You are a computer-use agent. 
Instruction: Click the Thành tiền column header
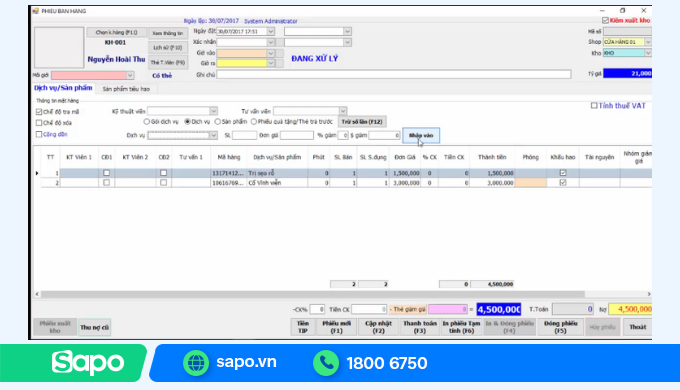[492, 157]
